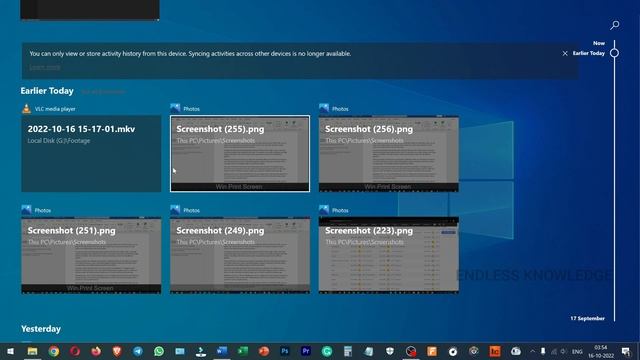Jump to 17 September on the timeline
This screenshot has width=640, height=360.
[x=587, y=318]
